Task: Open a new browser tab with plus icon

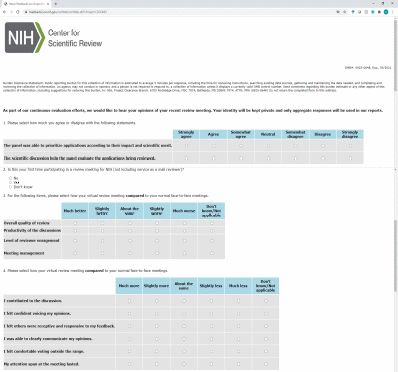Action: [x=55, y=4]
